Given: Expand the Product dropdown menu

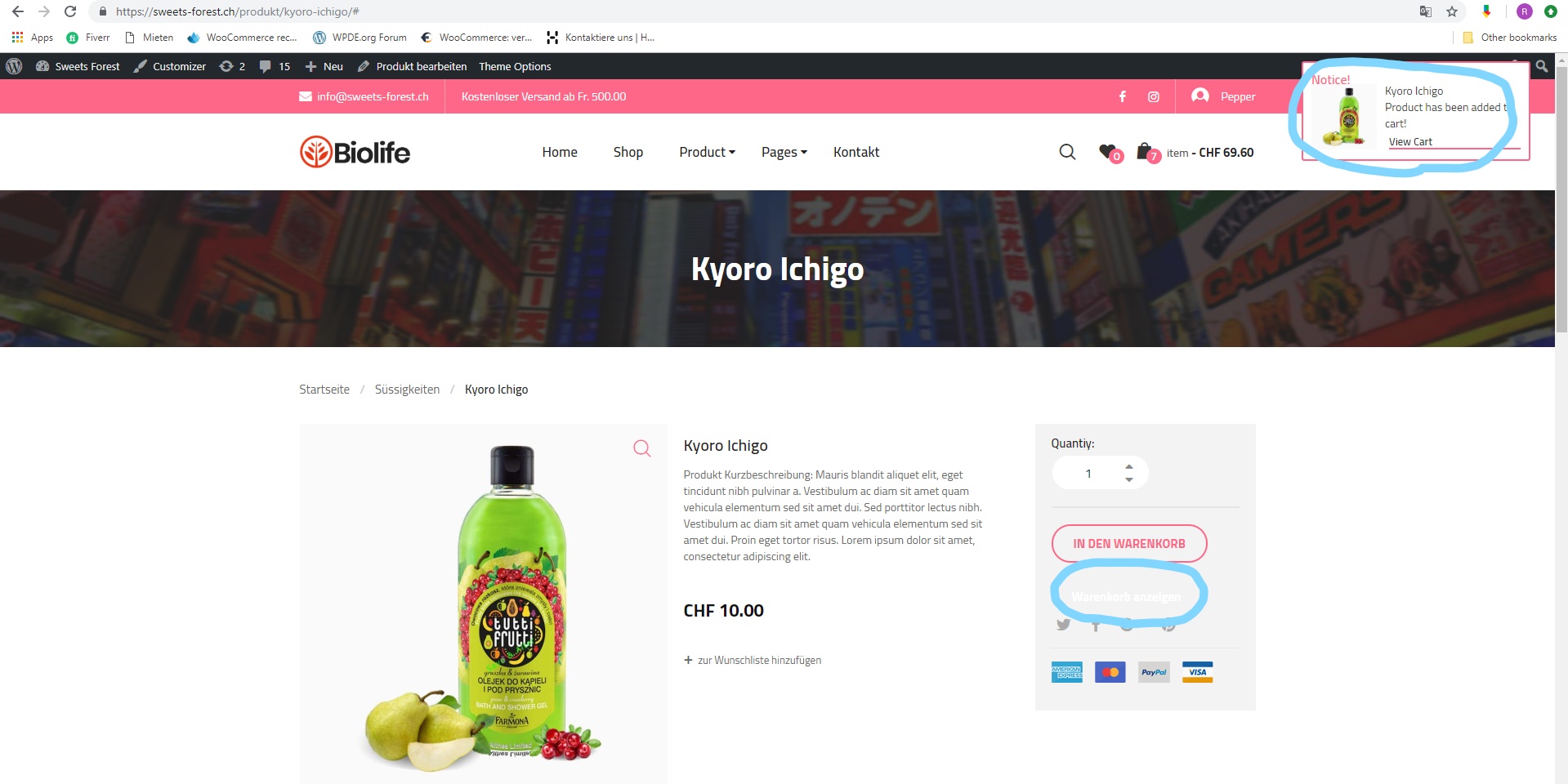Looking at the screenshot, I should tap(707, 152).
